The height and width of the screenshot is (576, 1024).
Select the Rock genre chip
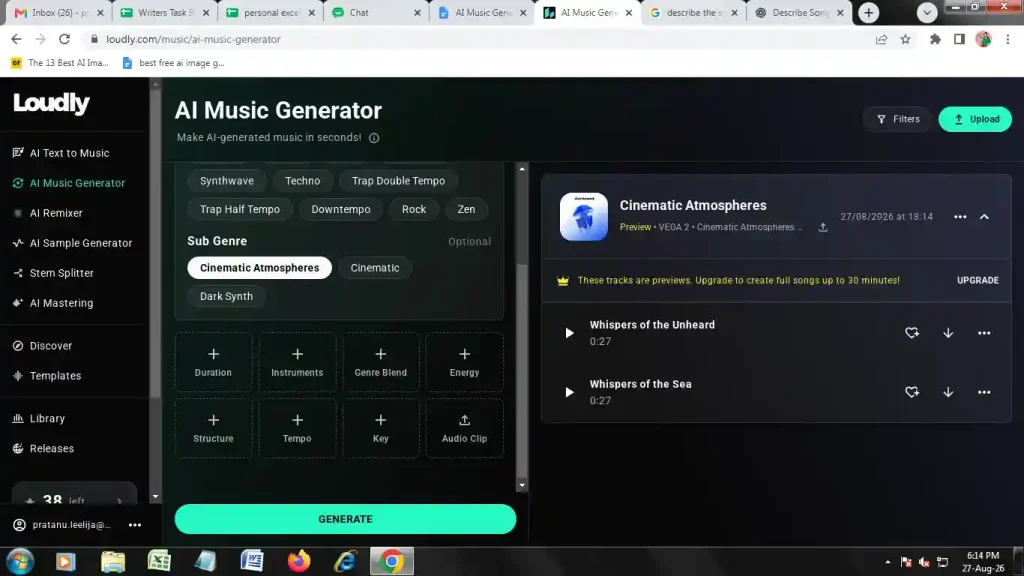[414, 210]
